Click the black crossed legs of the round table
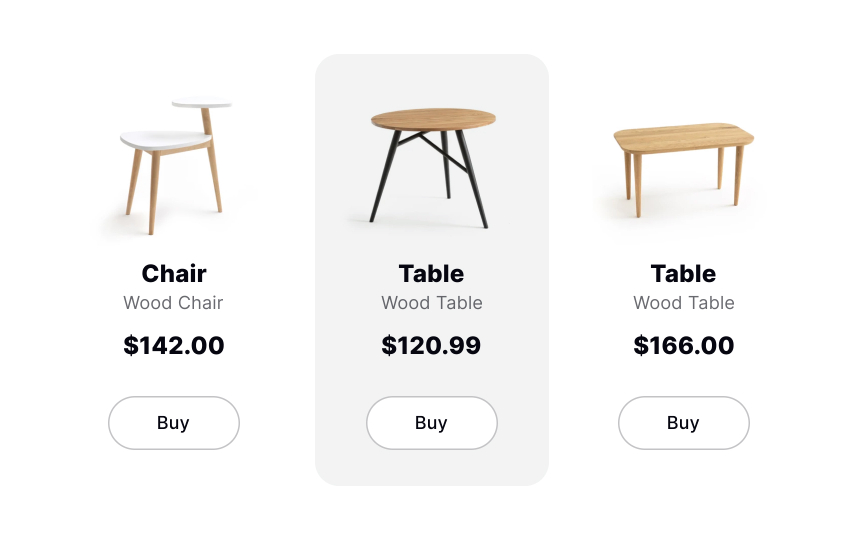 click(x=430, y=177)
